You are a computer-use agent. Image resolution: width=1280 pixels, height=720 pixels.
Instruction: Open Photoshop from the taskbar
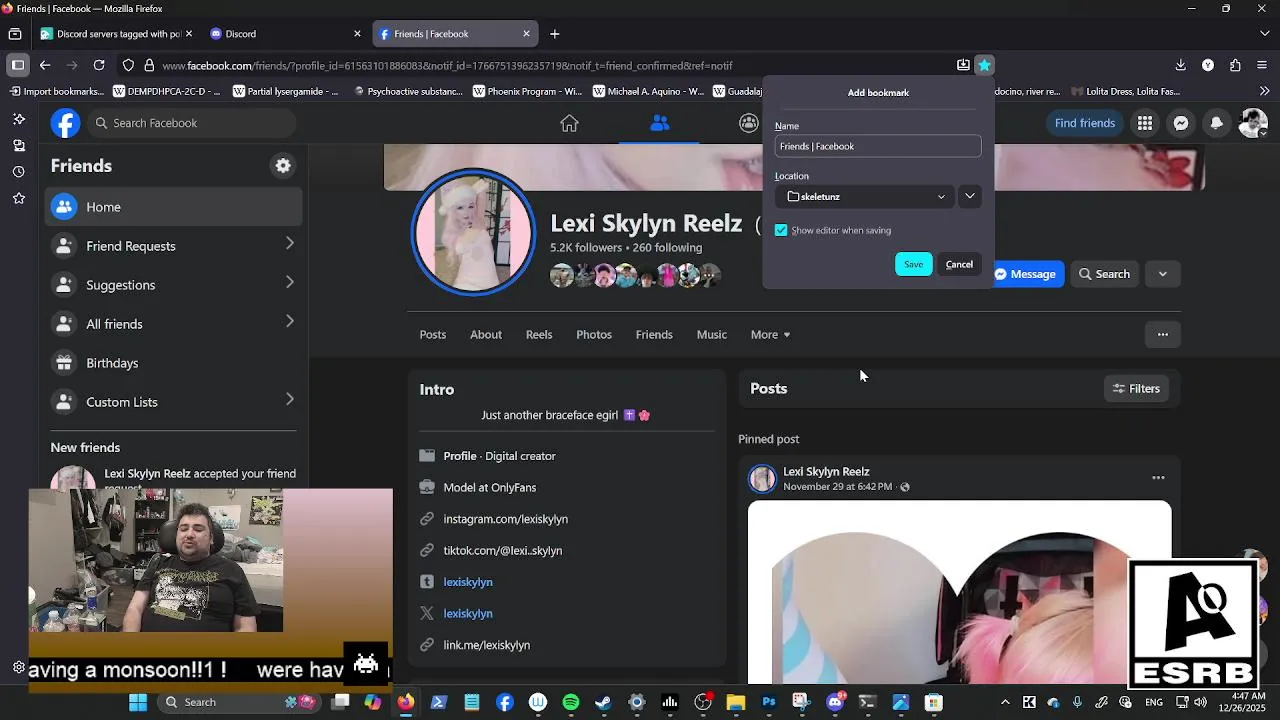[x=768, y=702]
